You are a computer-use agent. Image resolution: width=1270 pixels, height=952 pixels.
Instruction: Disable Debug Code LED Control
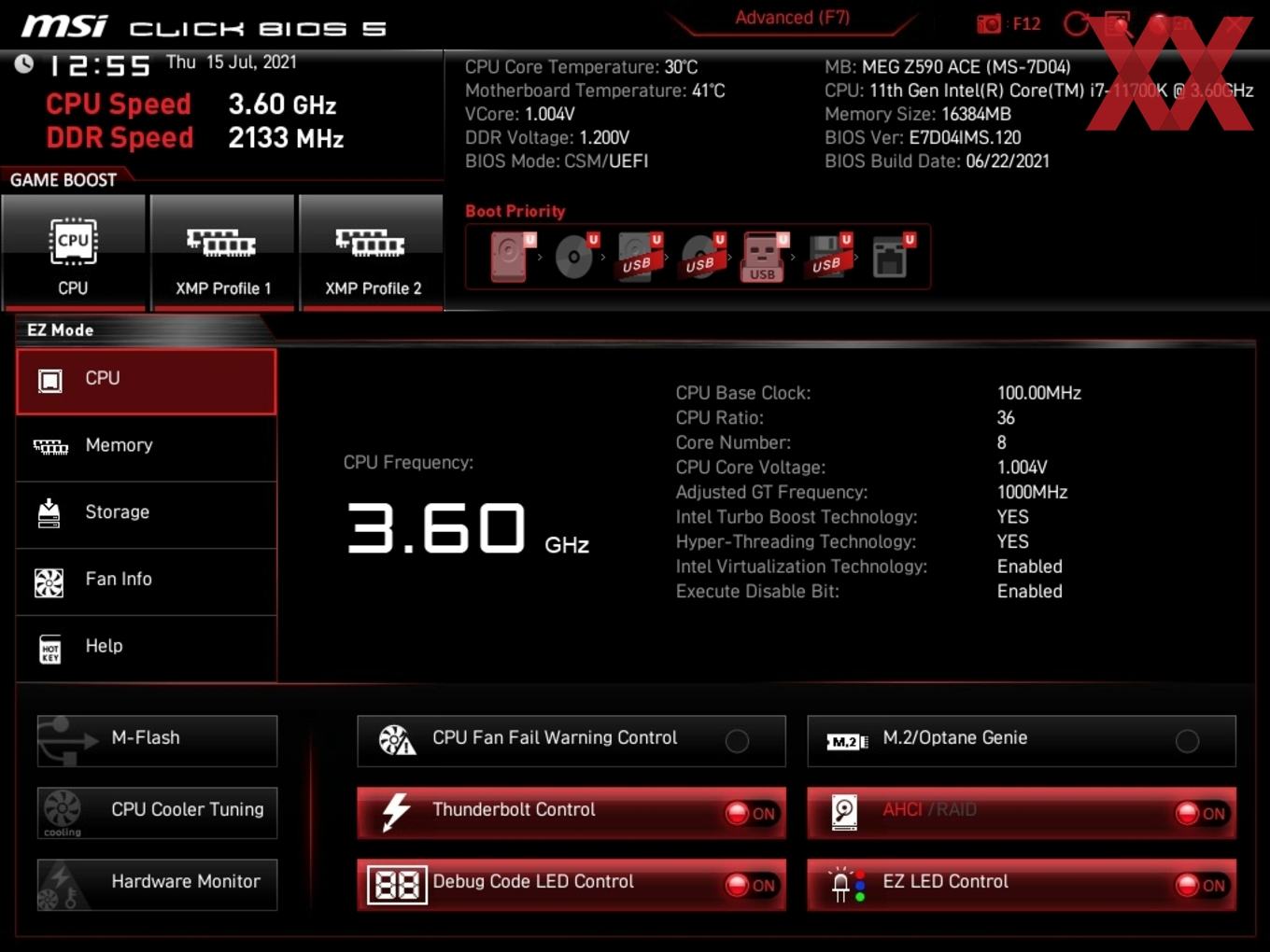pos(571,885)
